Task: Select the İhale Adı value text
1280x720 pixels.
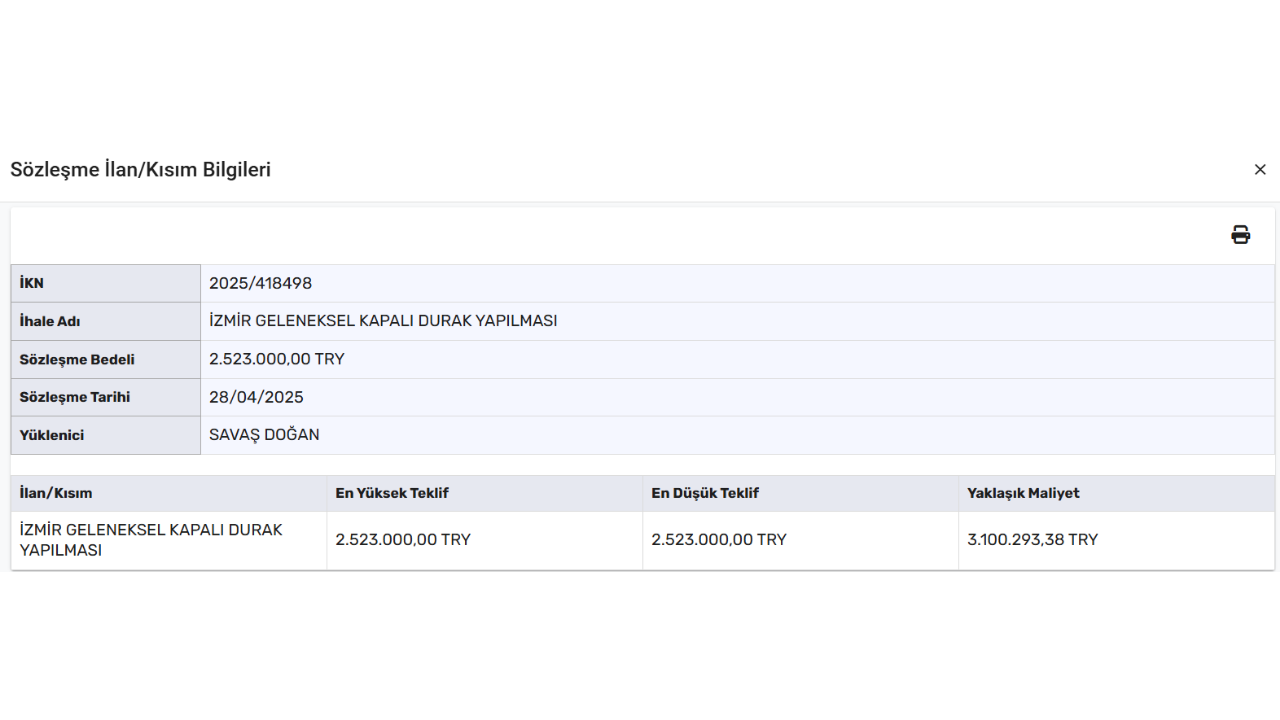Action: [x=383, y=321]
